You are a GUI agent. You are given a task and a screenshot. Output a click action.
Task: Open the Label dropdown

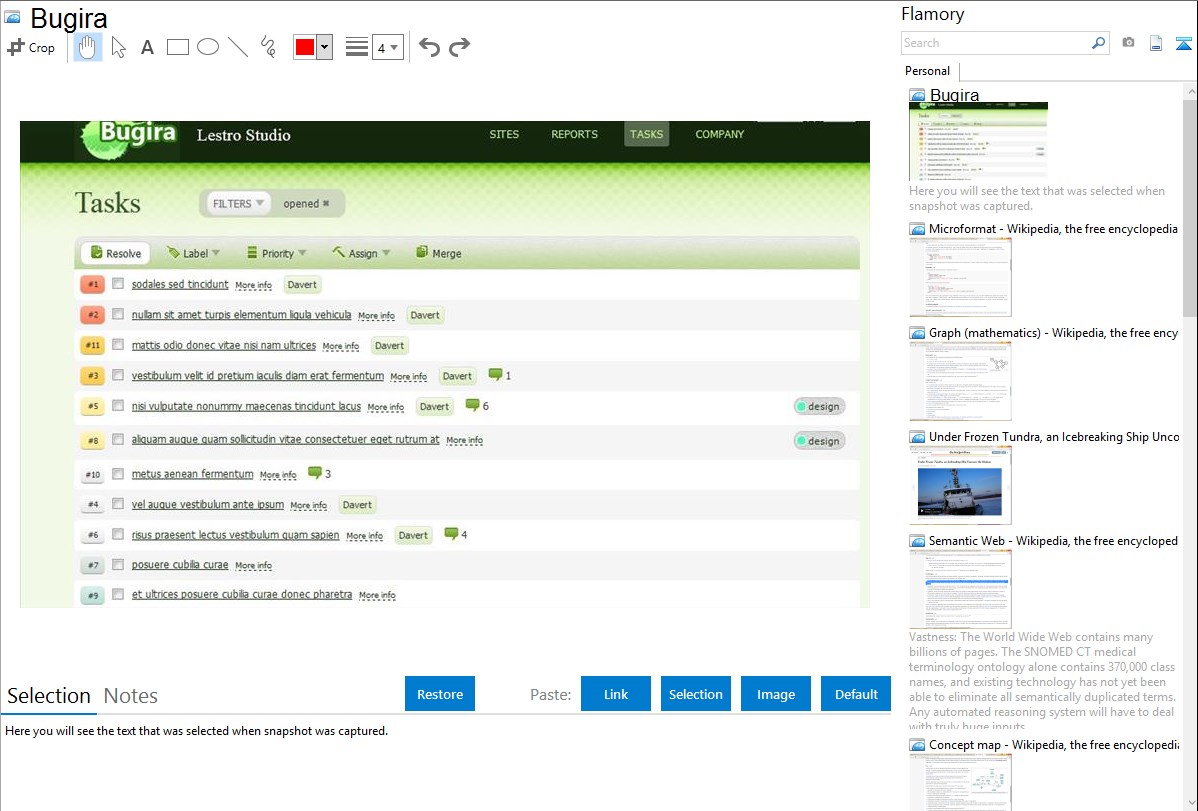(193, 253)
